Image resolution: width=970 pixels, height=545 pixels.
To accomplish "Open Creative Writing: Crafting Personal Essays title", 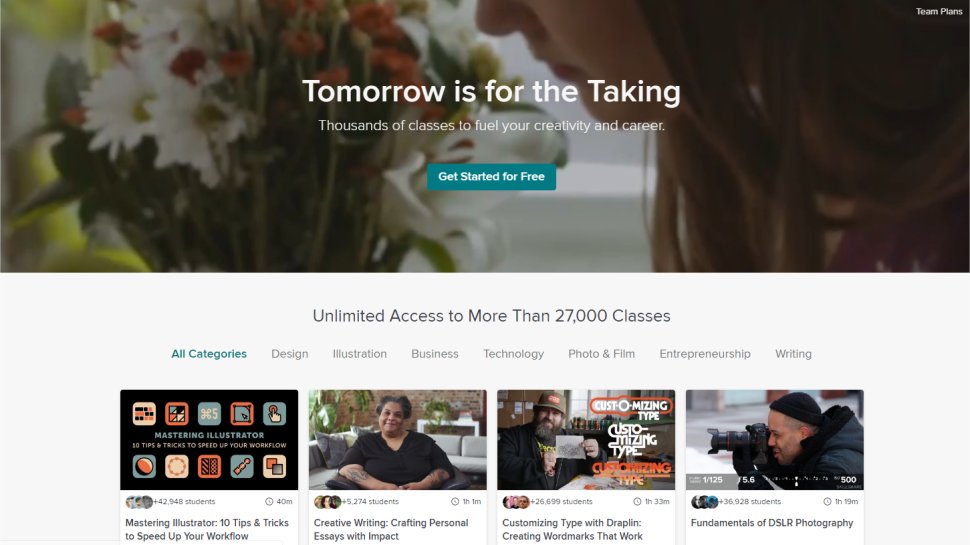I will click(391, 530).
